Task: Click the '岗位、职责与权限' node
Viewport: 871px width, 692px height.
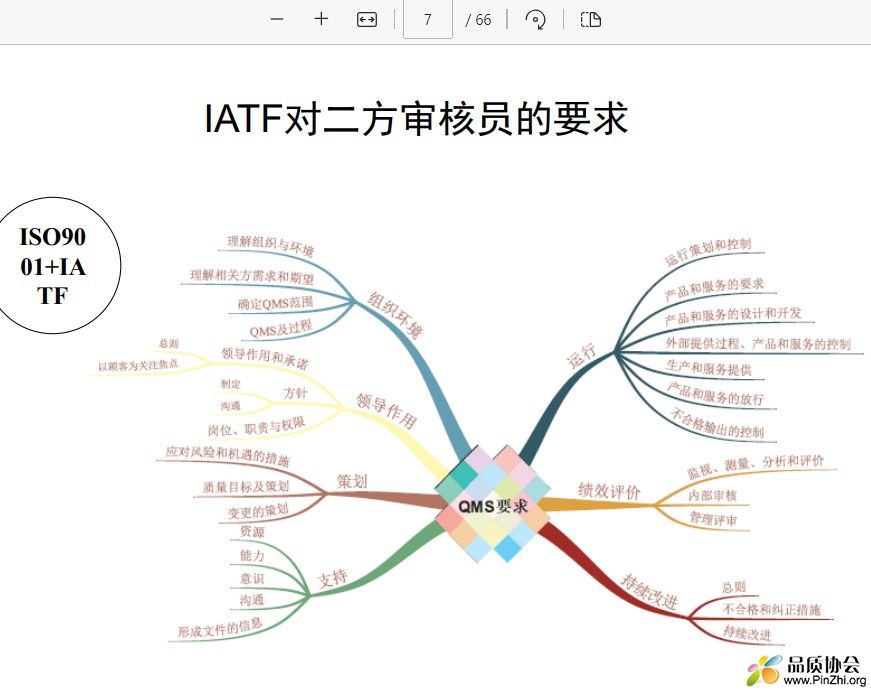Action: (x=256, y=427)
